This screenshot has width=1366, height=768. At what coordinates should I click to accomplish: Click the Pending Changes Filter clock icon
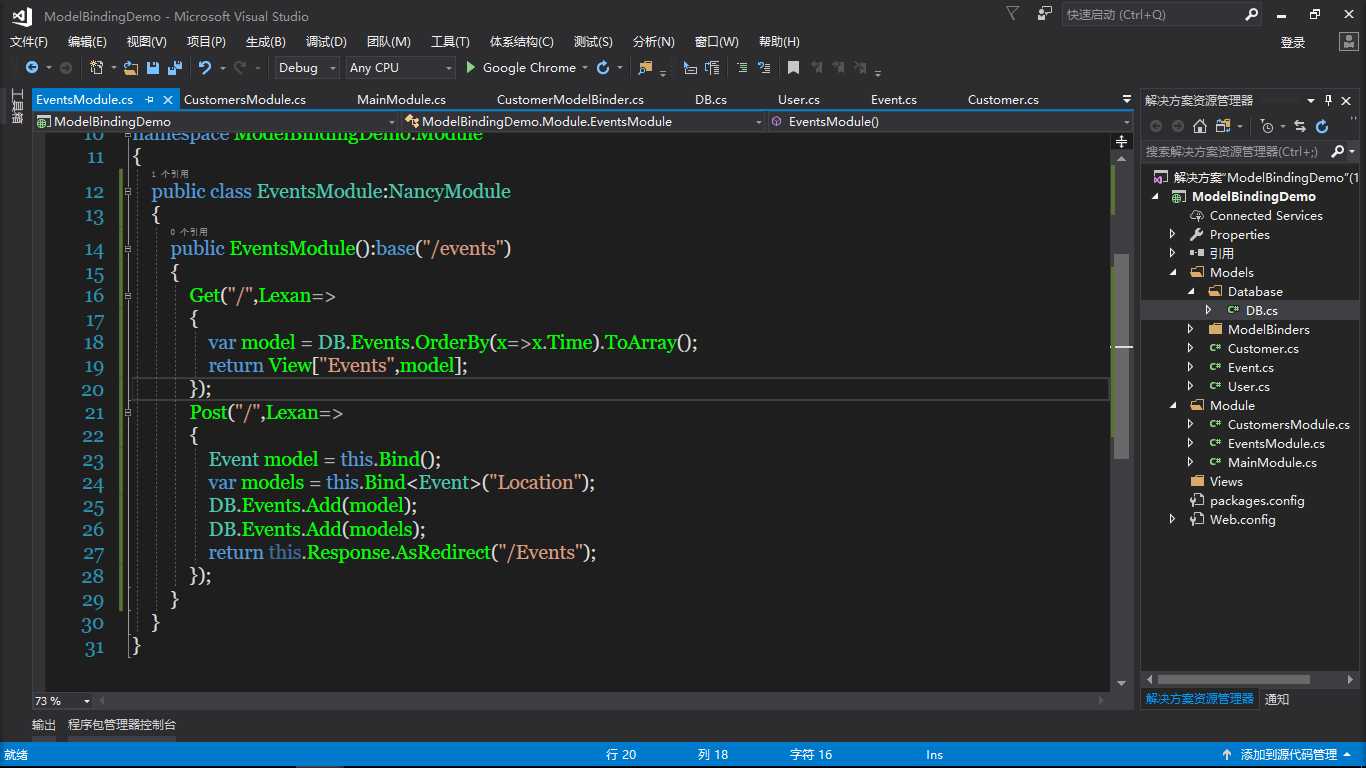point(1267,126)
